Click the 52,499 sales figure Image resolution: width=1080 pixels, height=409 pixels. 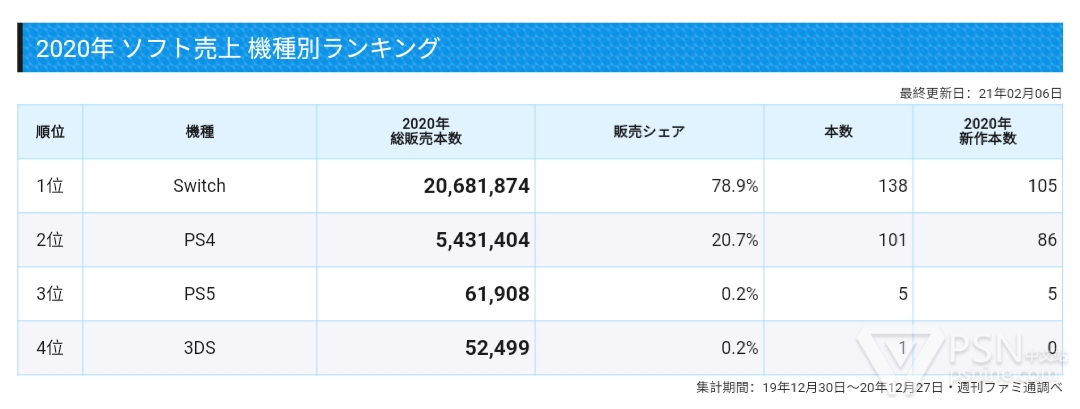click(497, 348)
